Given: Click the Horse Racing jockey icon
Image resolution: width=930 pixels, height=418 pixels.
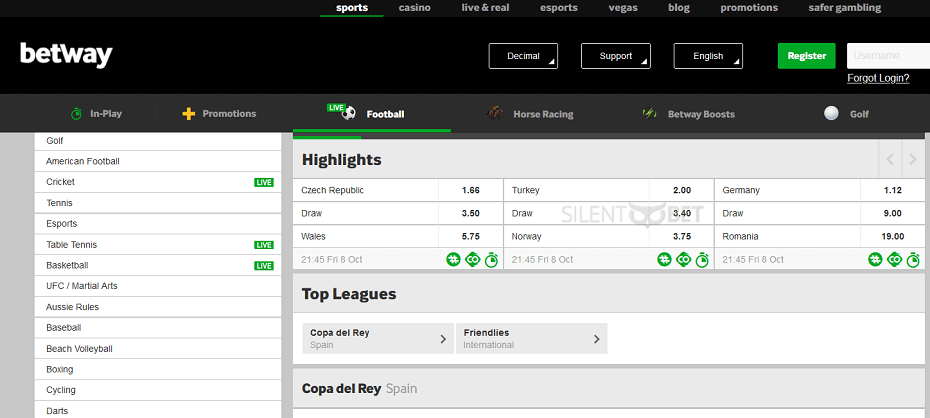Looking at the screenshot, I should pyautogui.click(x=495, y=113).
